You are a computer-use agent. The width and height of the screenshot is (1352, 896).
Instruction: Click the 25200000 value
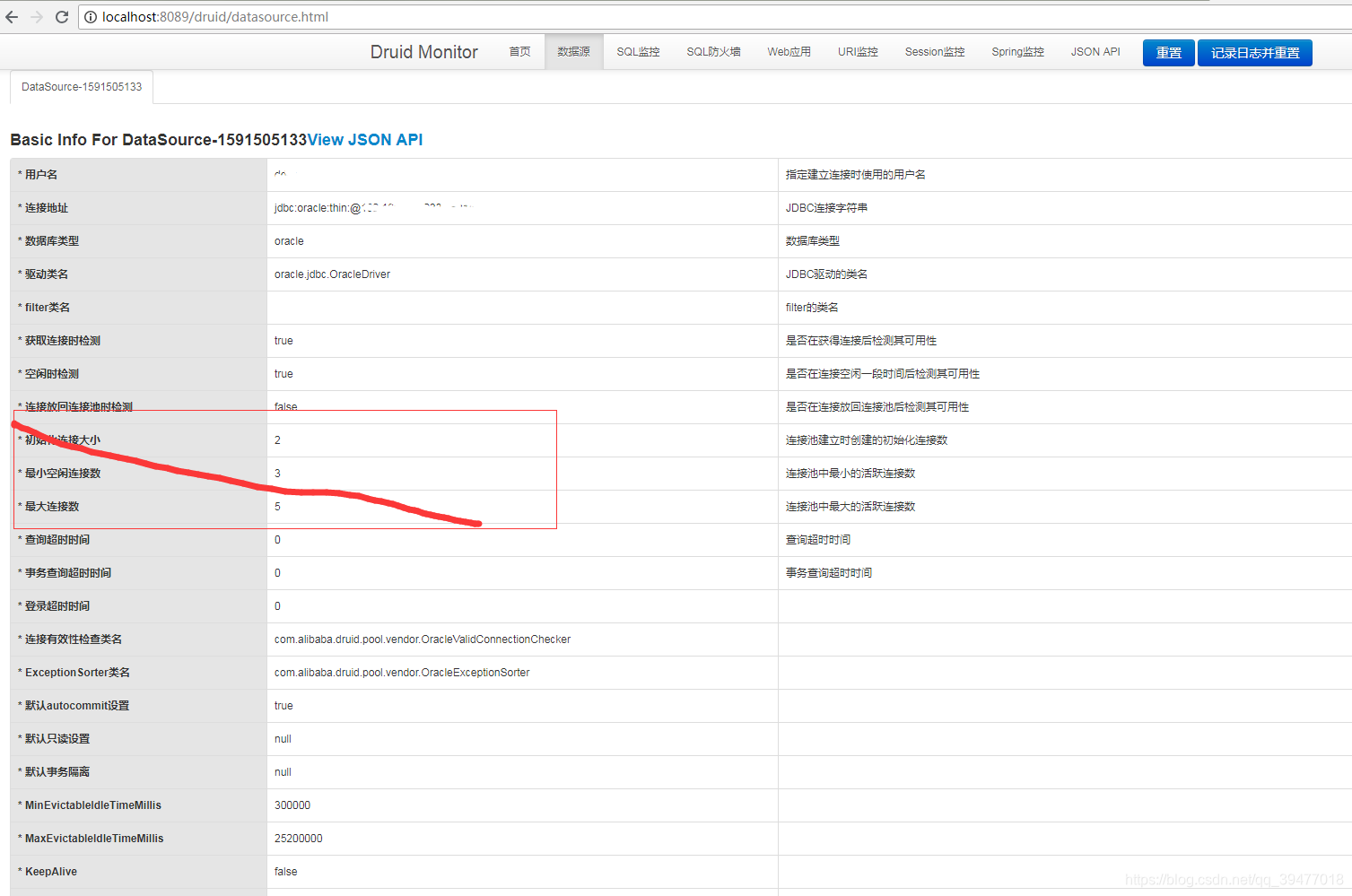pos(299,839)
